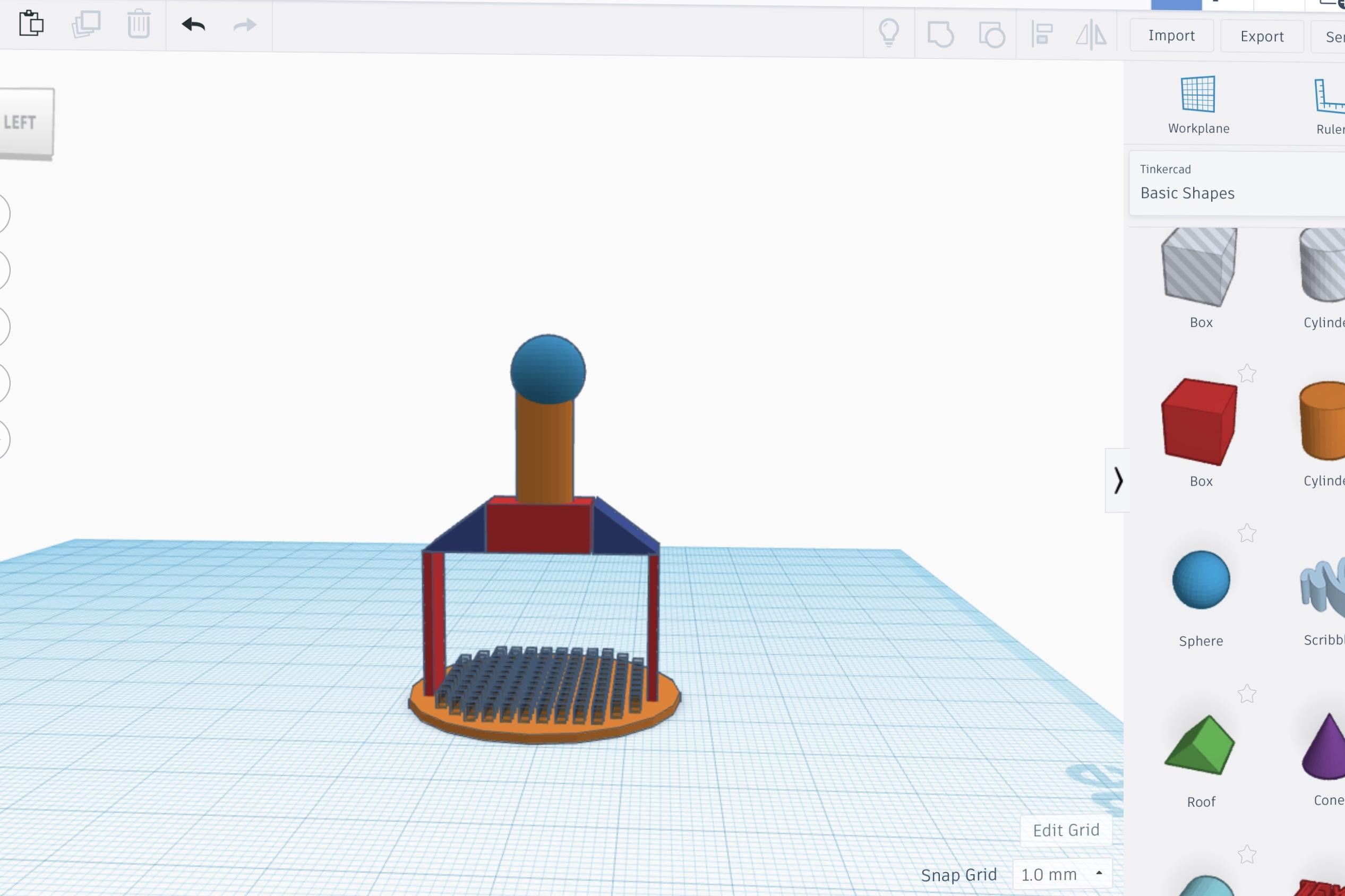Pick the red Box shape
Screen dimensions: 1345x896
tap(1199, 421)
